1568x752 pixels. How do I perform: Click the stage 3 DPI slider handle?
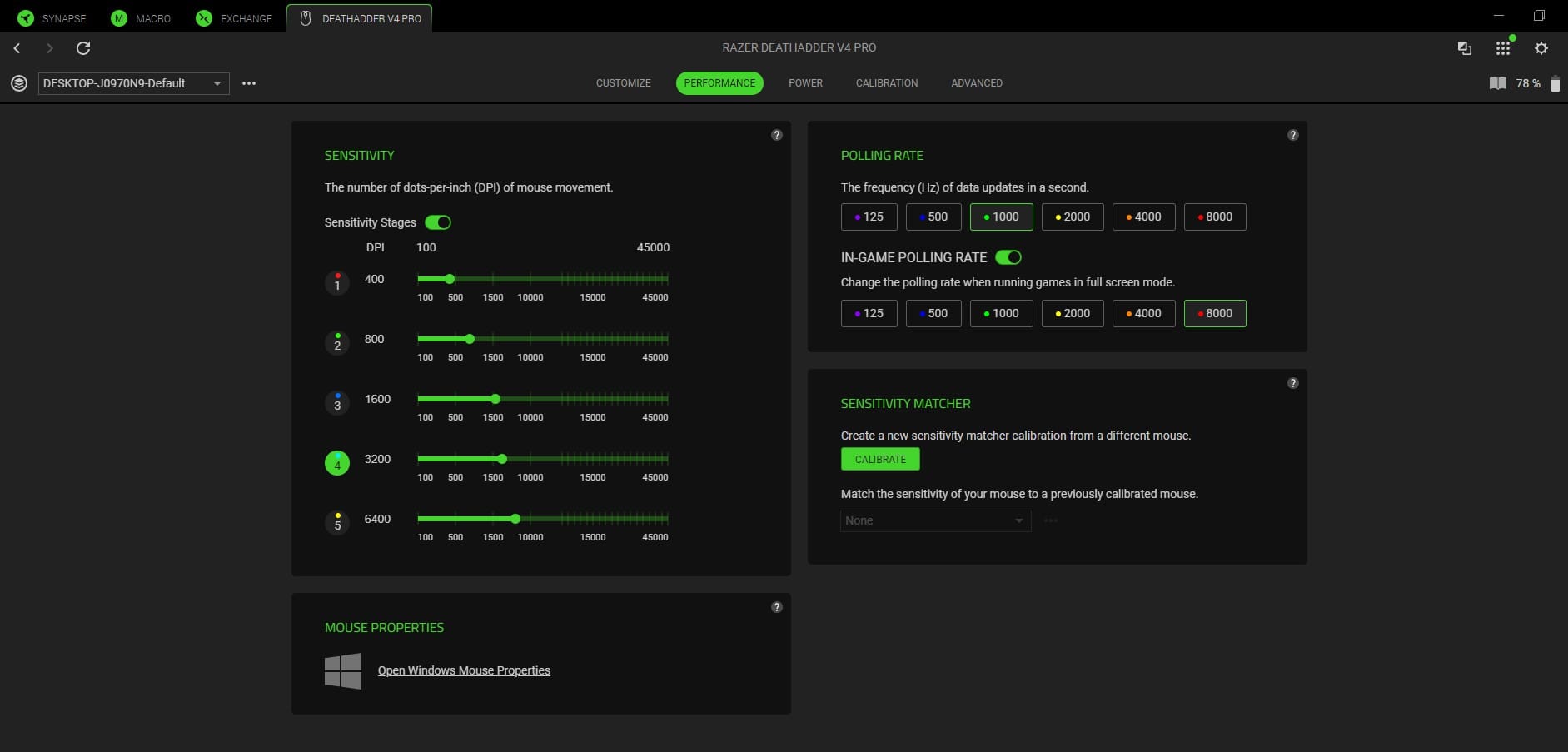tap(495, 399)
